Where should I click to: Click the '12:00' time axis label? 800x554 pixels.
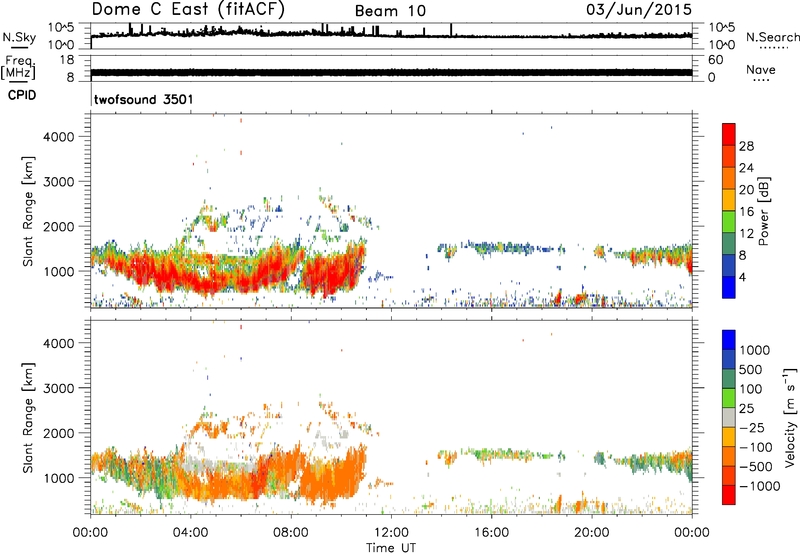tap(391, 533)
